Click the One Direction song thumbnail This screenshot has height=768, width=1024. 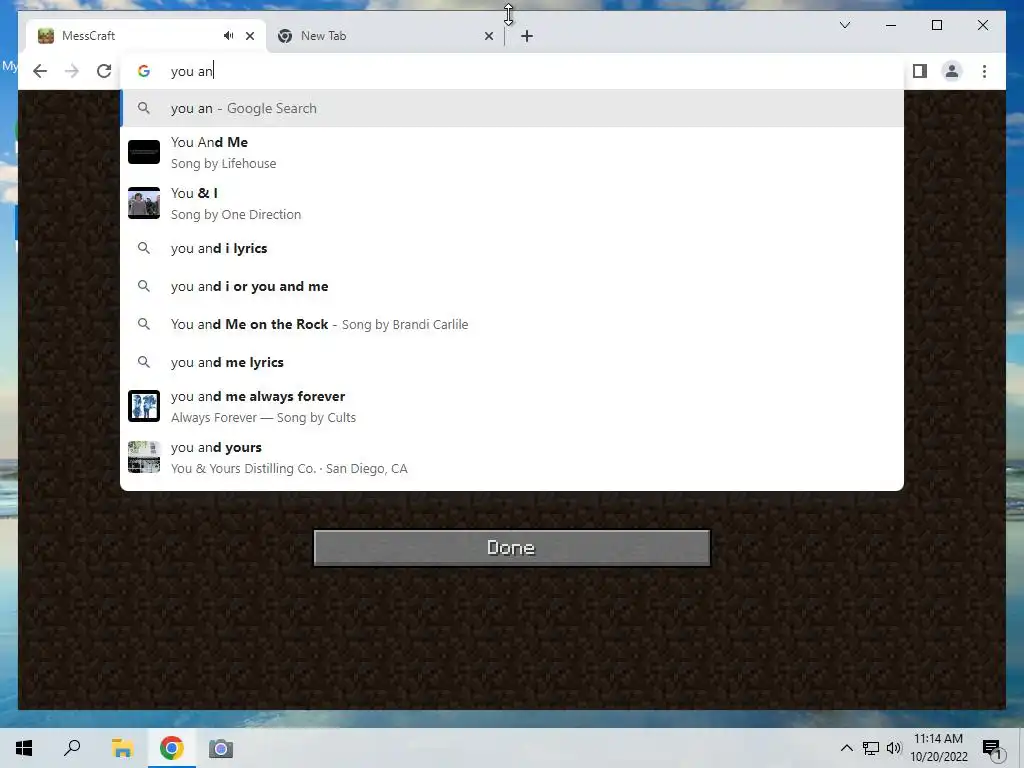(144, 203)
